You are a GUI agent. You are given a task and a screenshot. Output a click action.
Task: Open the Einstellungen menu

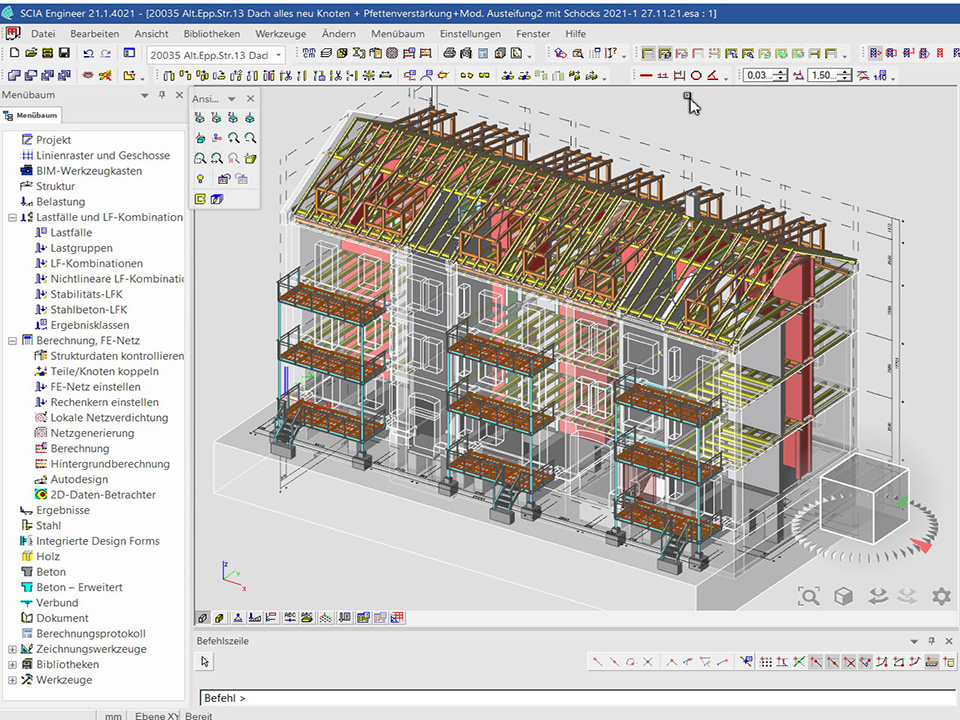470,33
